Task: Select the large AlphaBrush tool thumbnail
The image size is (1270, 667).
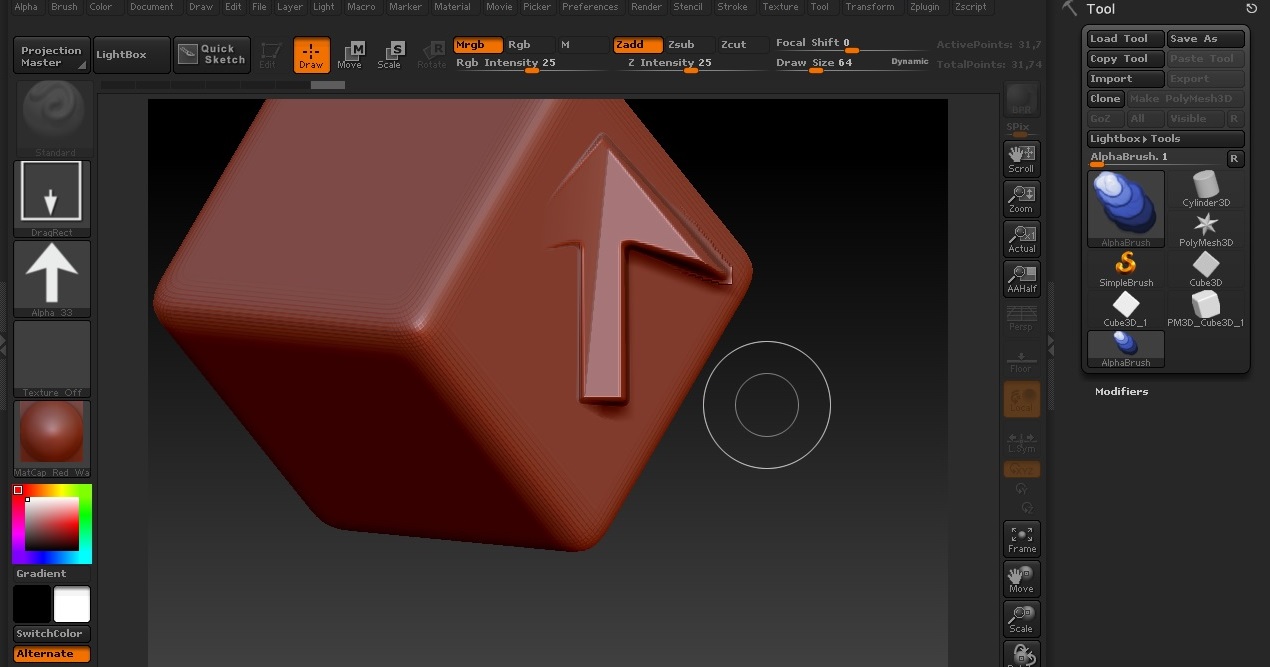Action: point(1126,209)
